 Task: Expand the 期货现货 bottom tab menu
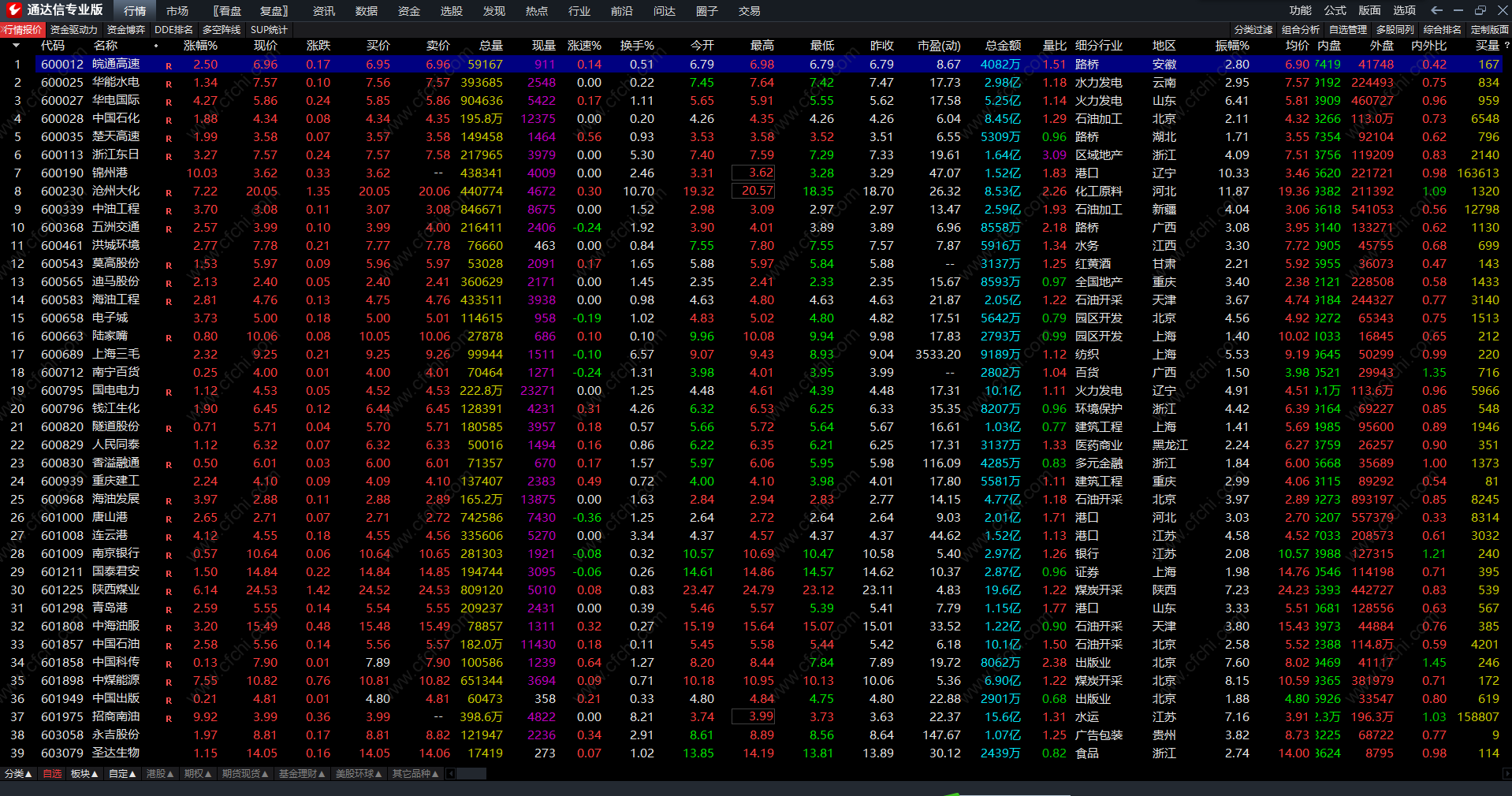click(x=245, y=774)
